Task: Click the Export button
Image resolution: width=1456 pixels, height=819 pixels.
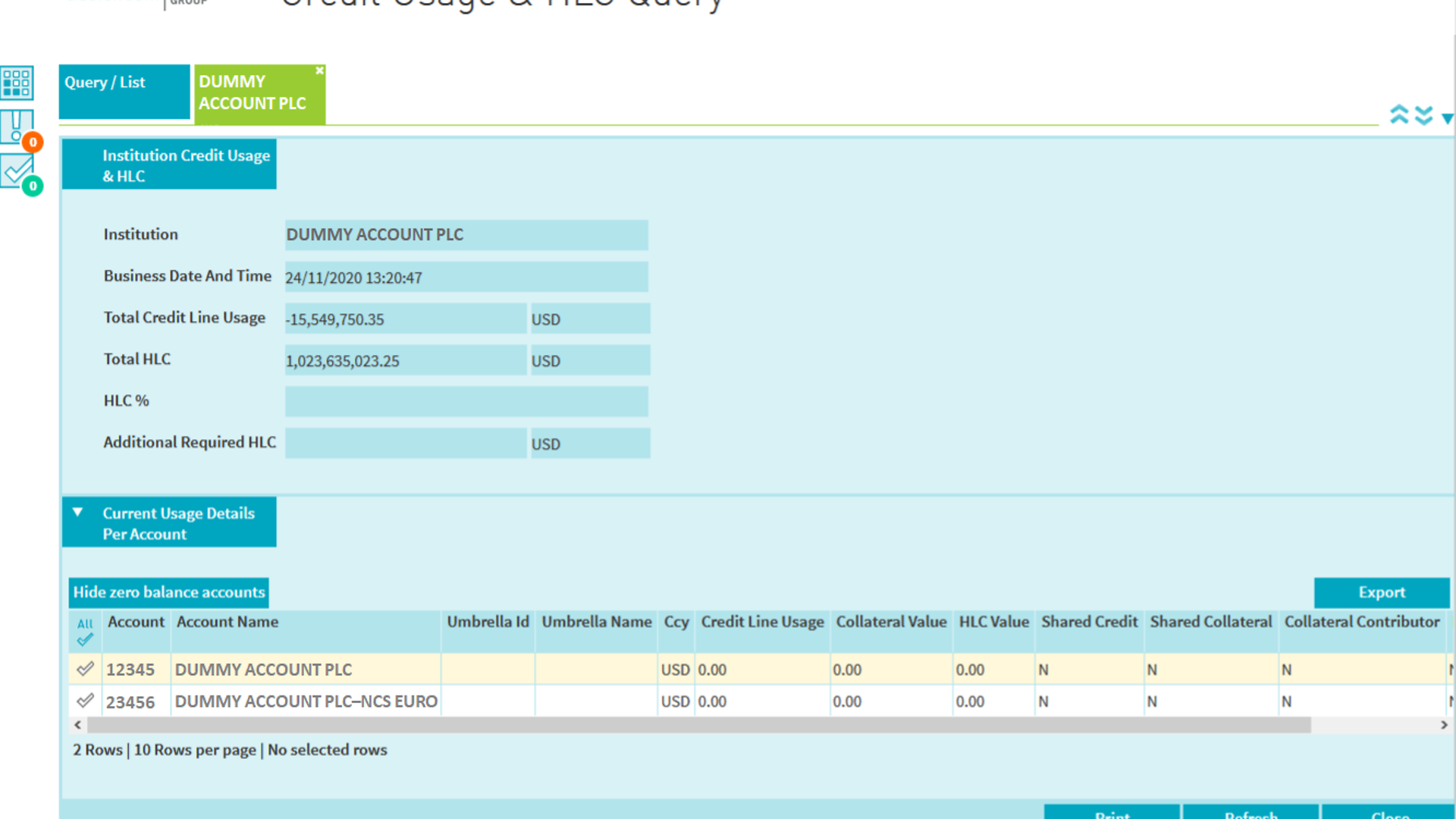Action: (1381, 592)
